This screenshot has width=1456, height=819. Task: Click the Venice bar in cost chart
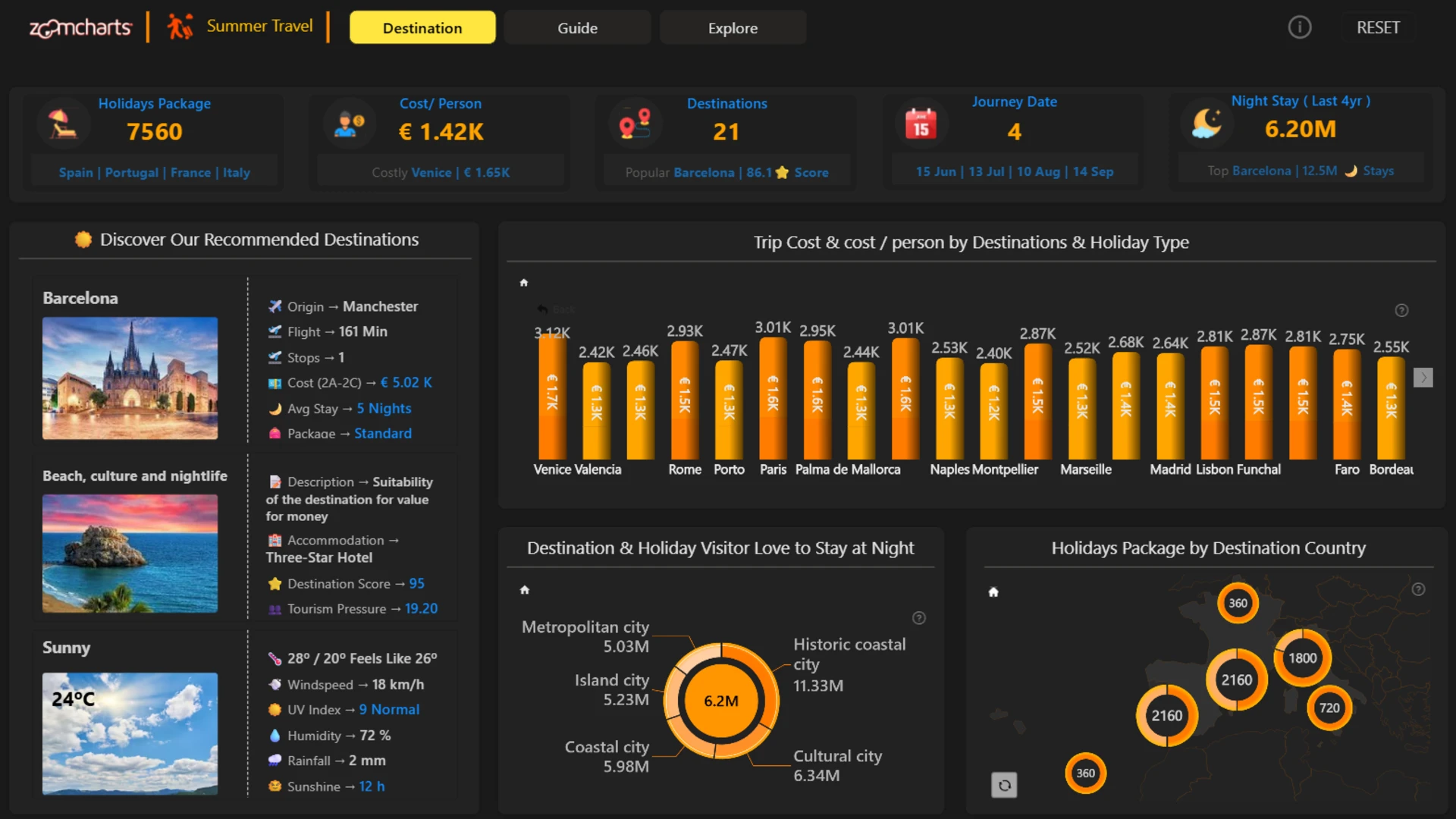[x=552, y=396]
